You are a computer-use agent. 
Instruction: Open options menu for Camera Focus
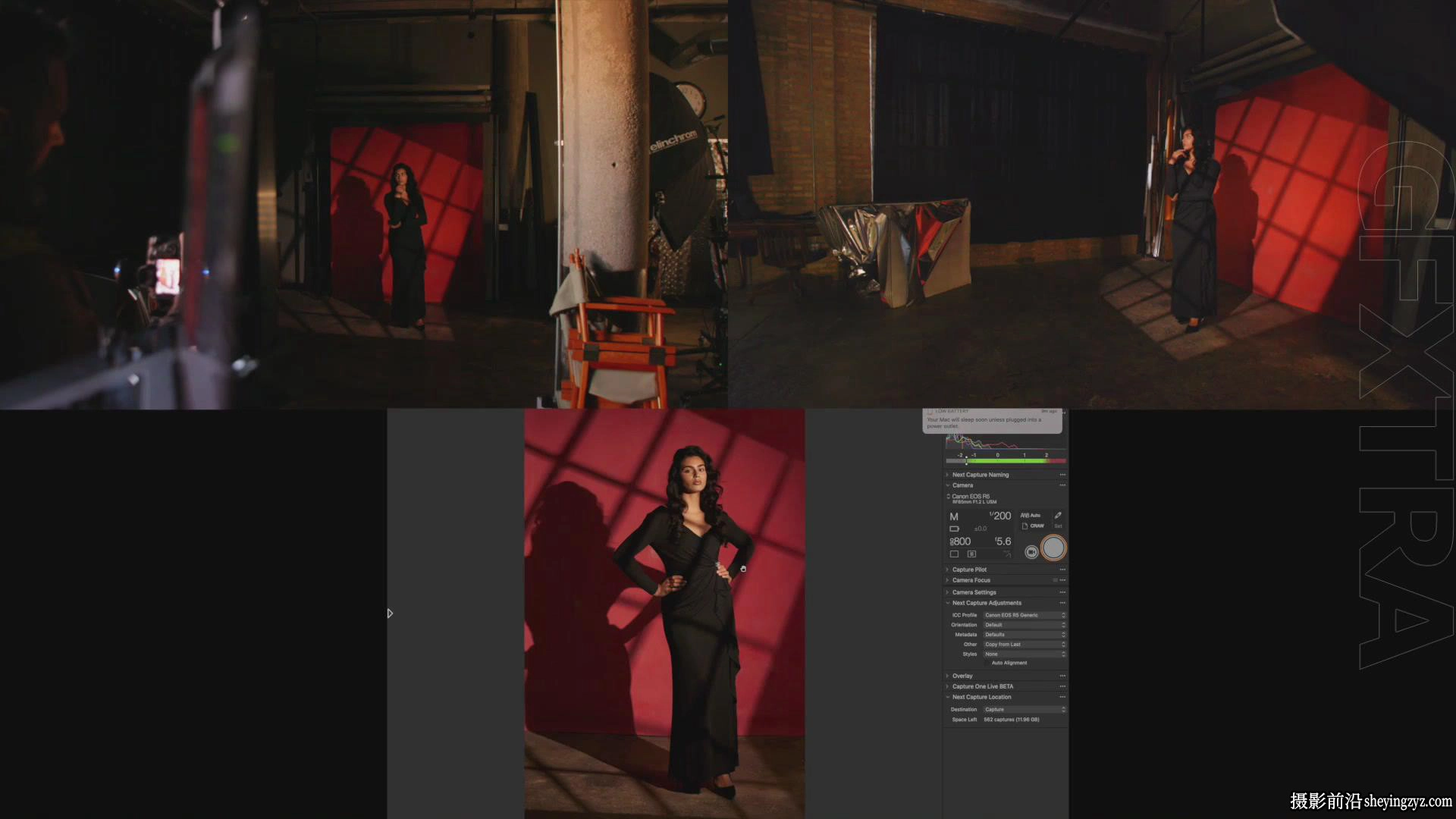click(x=1062, y=580)
